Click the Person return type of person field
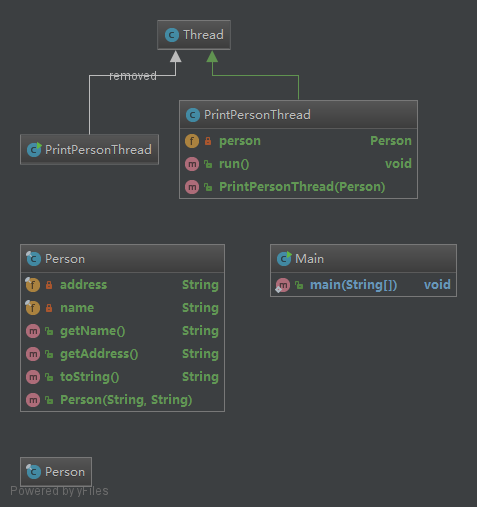This screenshot has width=477, height=507. 391,141
